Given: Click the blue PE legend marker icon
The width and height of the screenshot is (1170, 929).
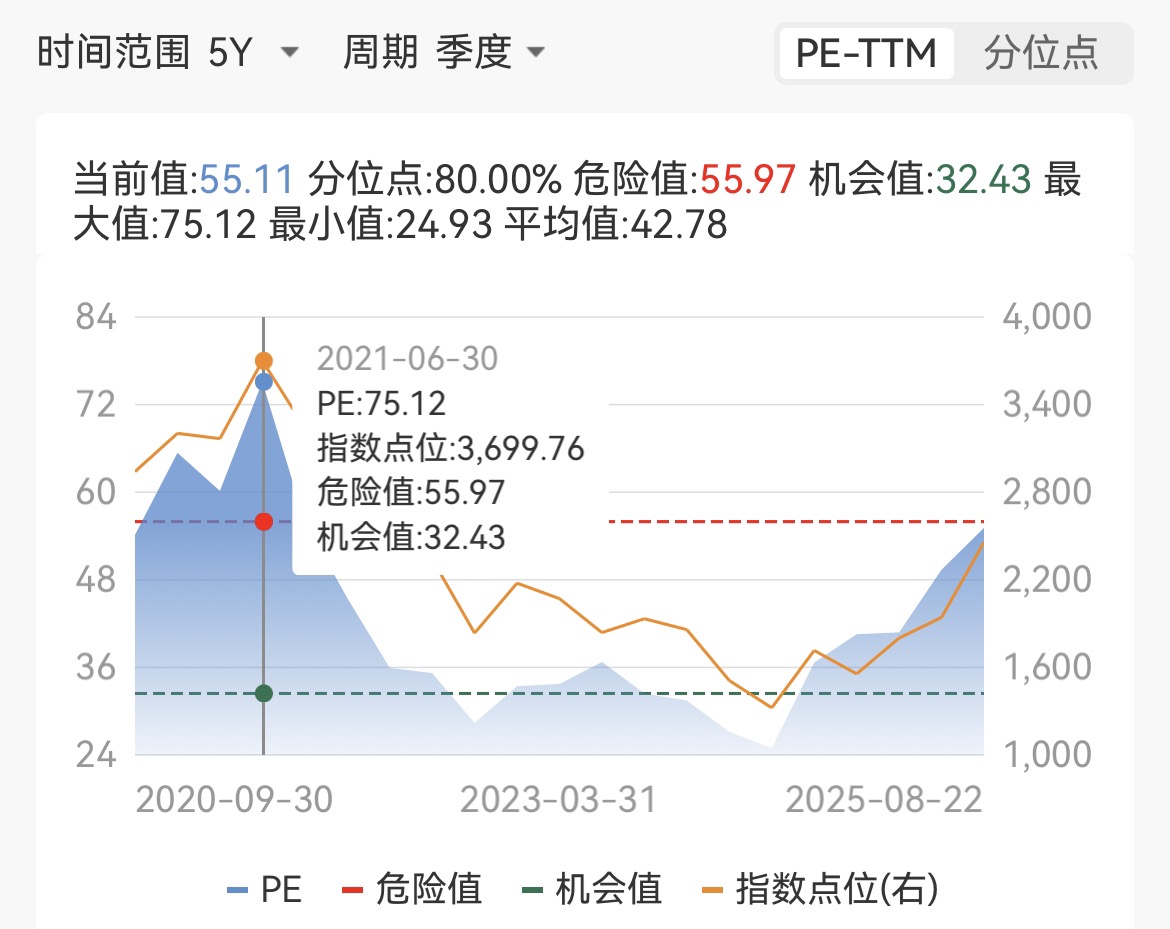Looking at the screenshot, I should click(x=237, y=890).
